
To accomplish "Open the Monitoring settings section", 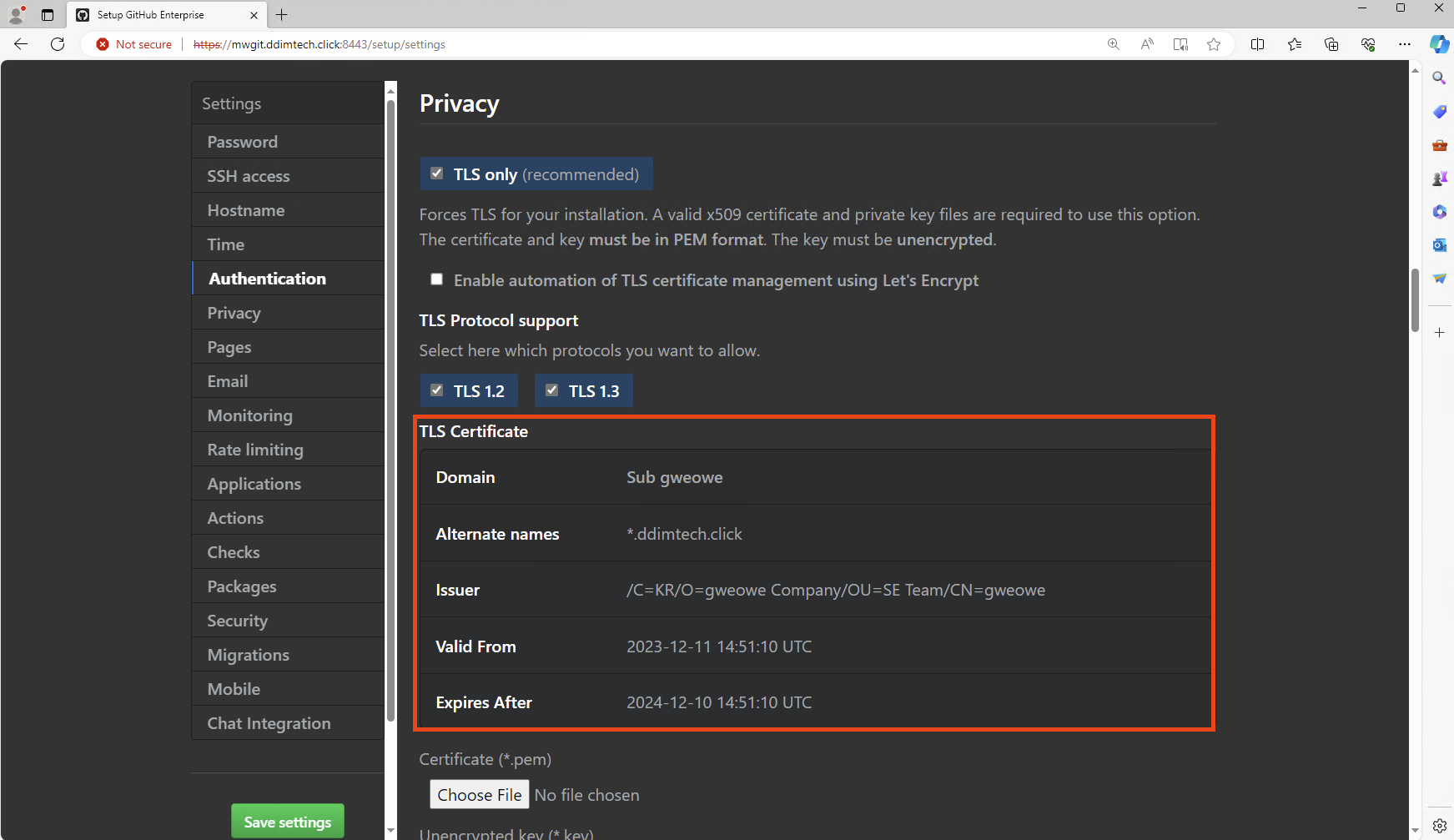I will tap(288, 415).
